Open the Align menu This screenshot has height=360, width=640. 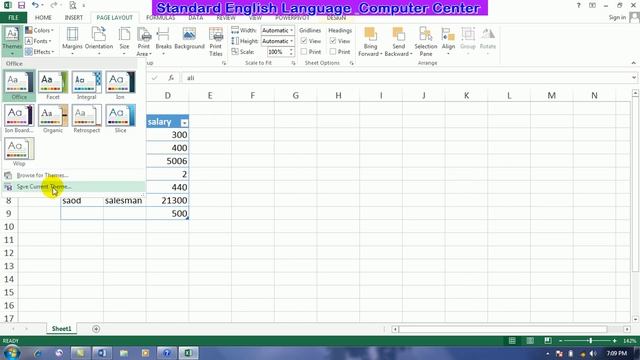point(448,40)
